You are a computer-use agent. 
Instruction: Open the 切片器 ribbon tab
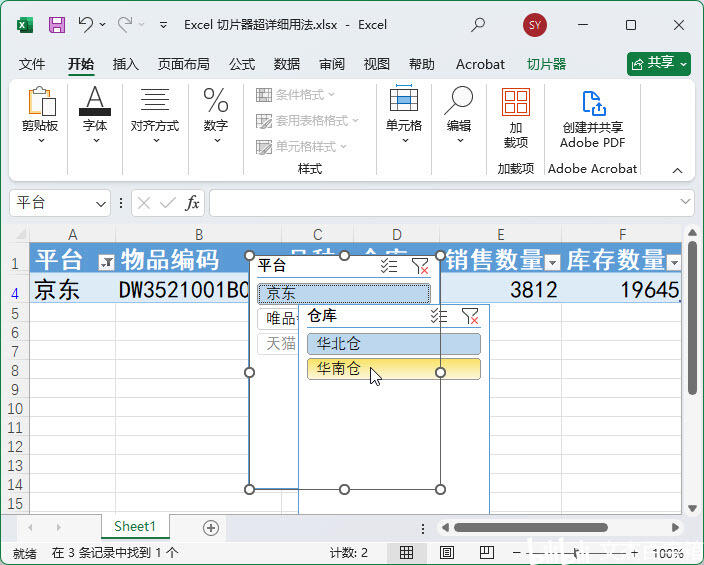pyautogui.click(x=546, y=64)
